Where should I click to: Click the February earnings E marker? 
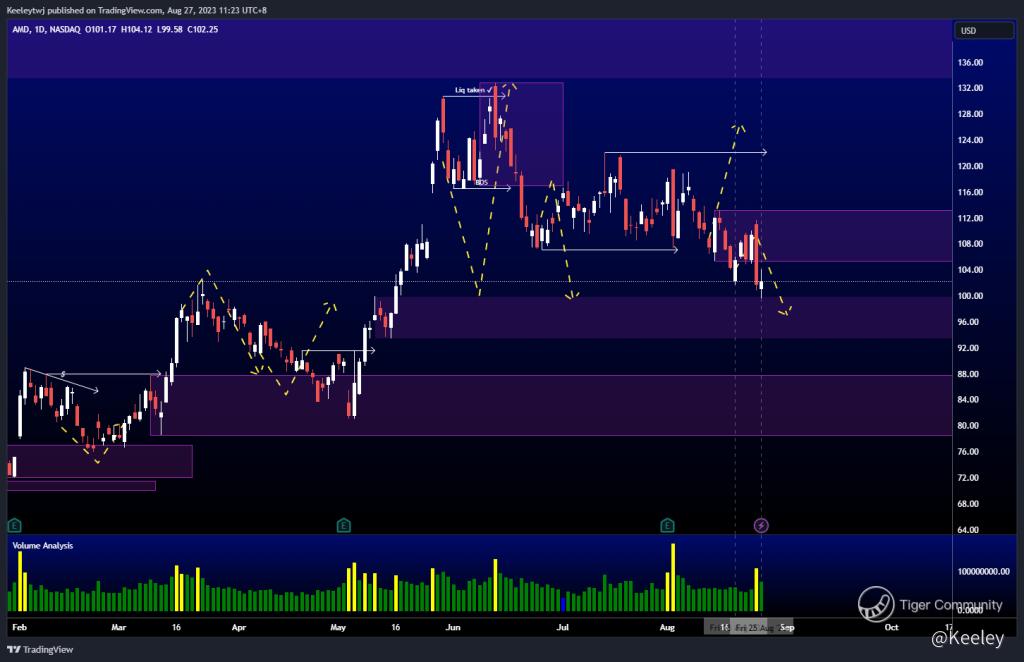click(14, 526)
